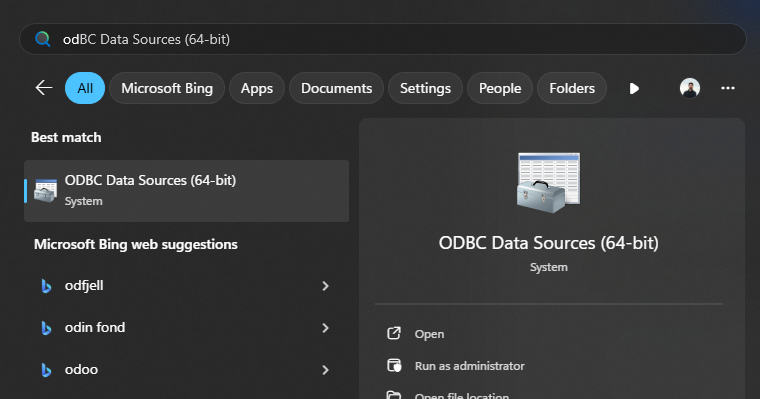Click the Open action icon
The image size is (760, 399).
(394, 333)
